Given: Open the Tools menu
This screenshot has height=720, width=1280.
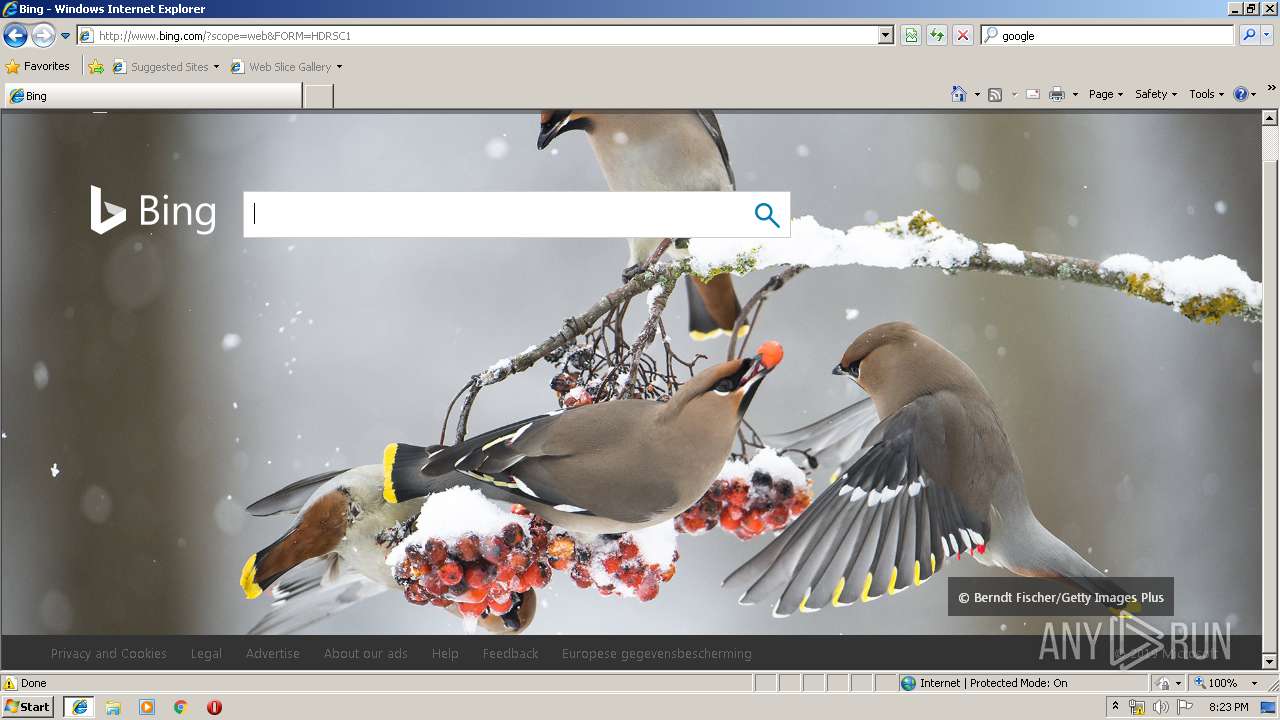Looking at the screenshot, I should point(1206,94).
